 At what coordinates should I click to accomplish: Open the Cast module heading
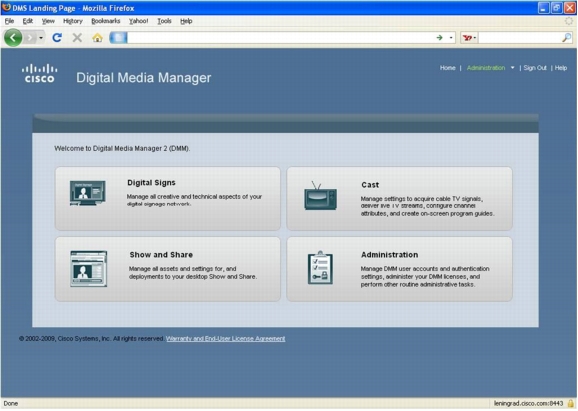pos(370,185)
